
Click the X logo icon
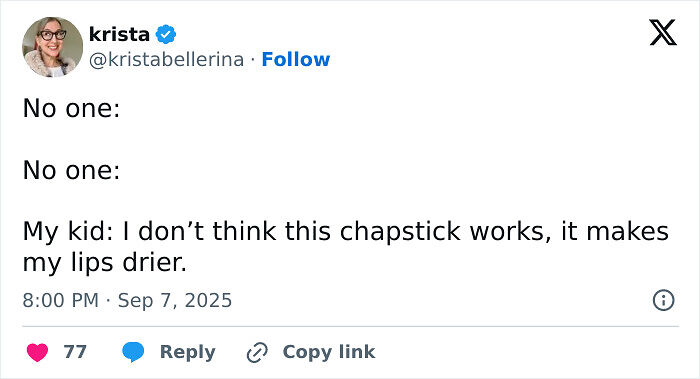coord(663,33)
